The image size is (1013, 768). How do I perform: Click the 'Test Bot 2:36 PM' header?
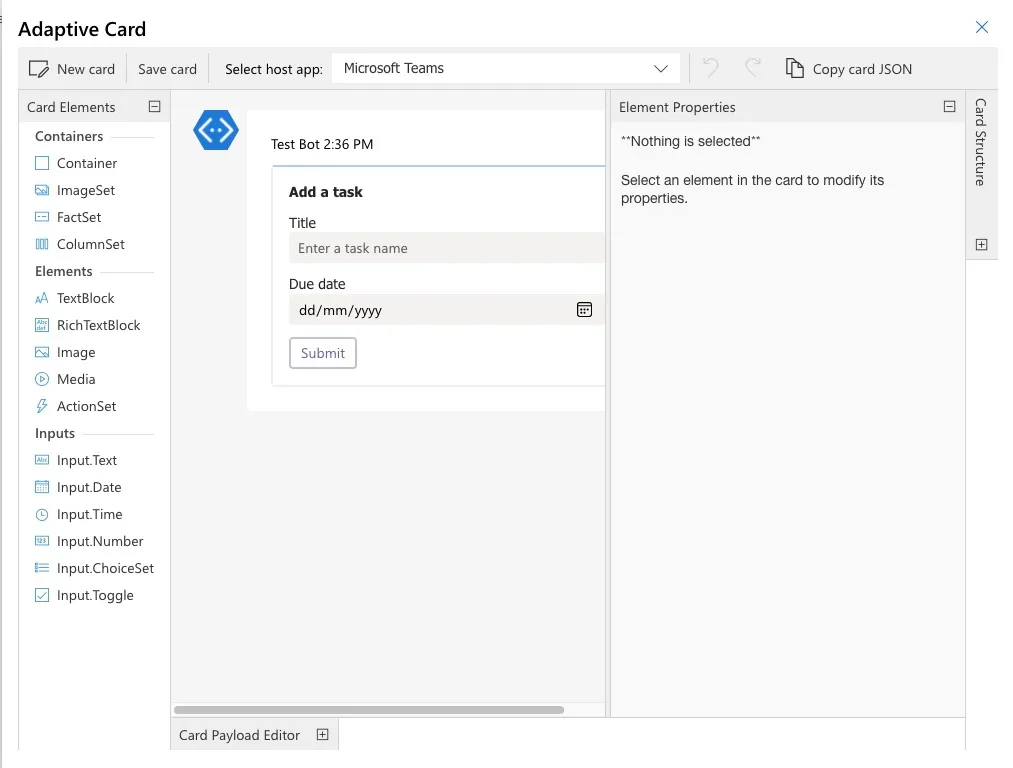(322, 144)
